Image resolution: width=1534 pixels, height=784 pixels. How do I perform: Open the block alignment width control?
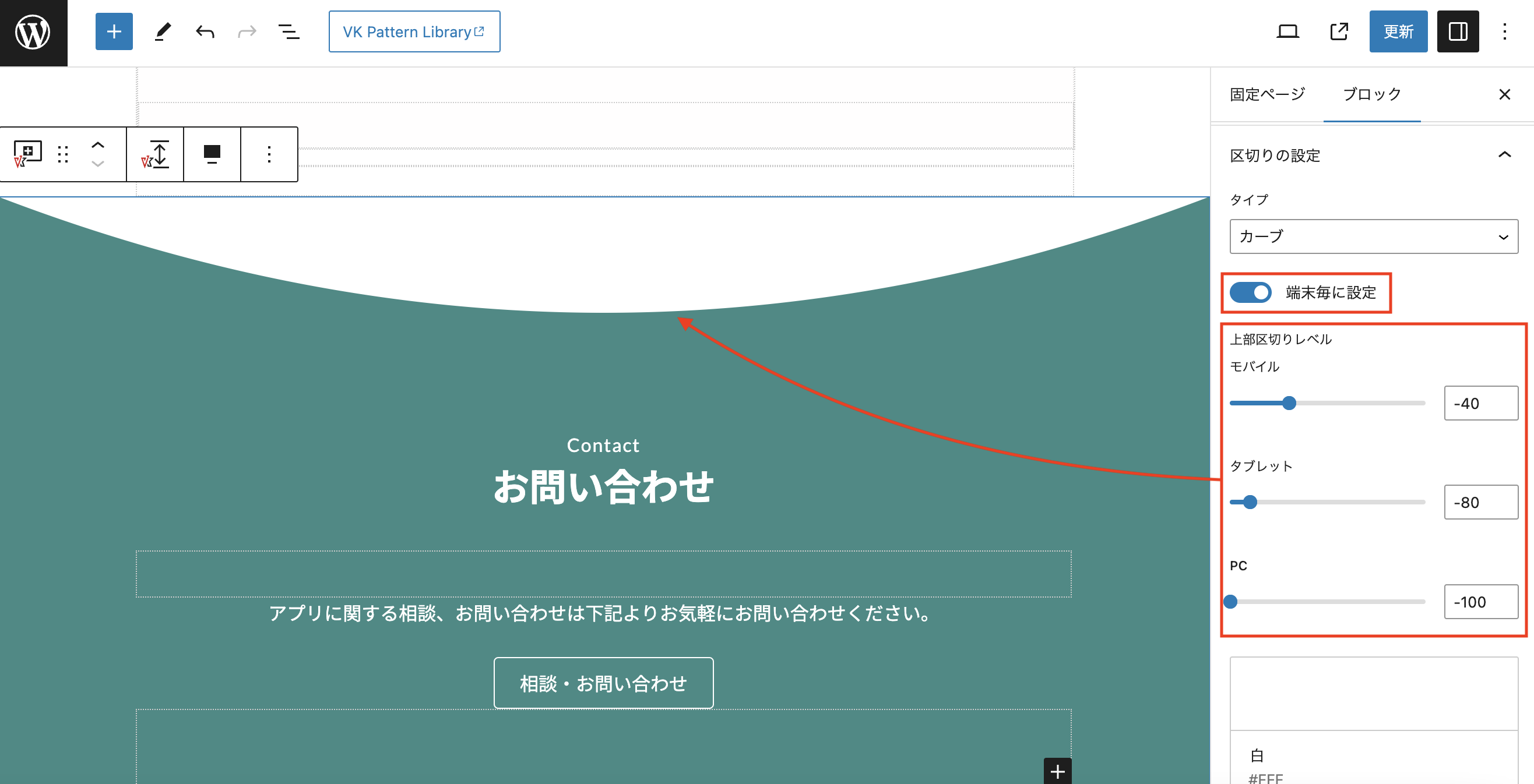212,154
